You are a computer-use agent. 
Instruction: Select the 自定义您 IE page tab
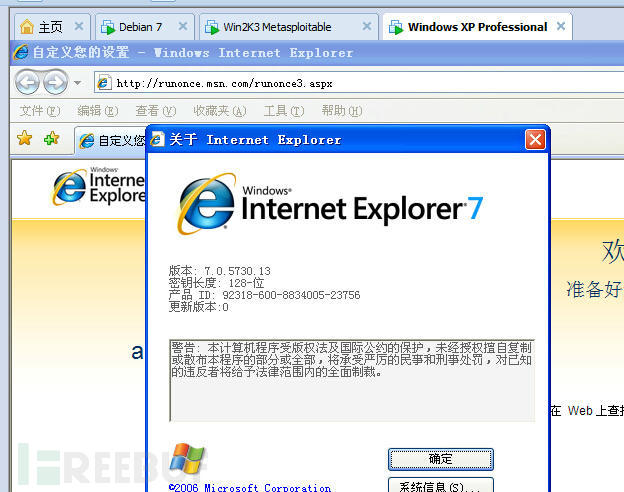tap(111, 141)
